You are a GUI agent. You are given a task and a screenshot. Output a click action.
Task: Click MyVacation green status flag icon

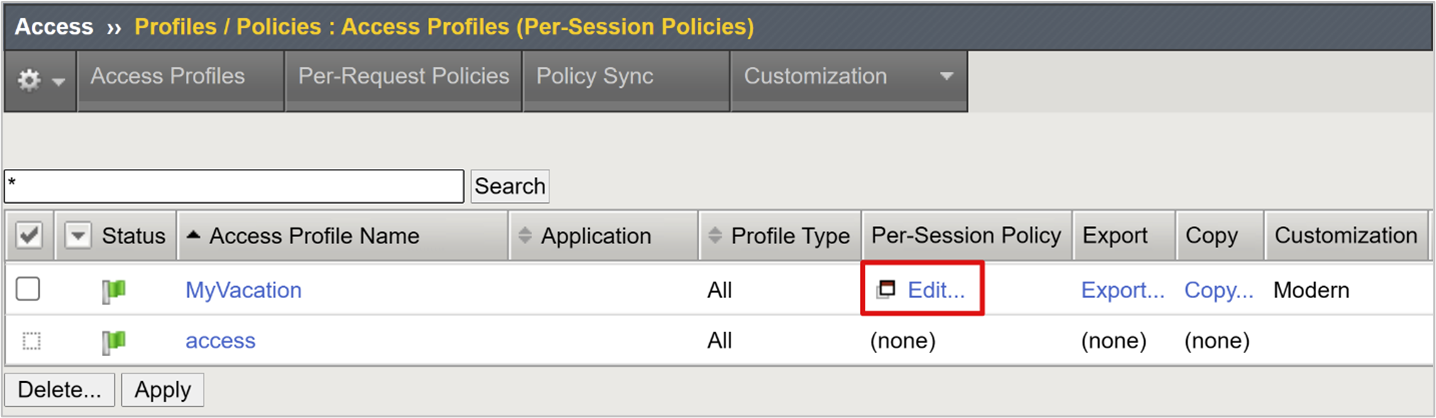pos(115,291)
